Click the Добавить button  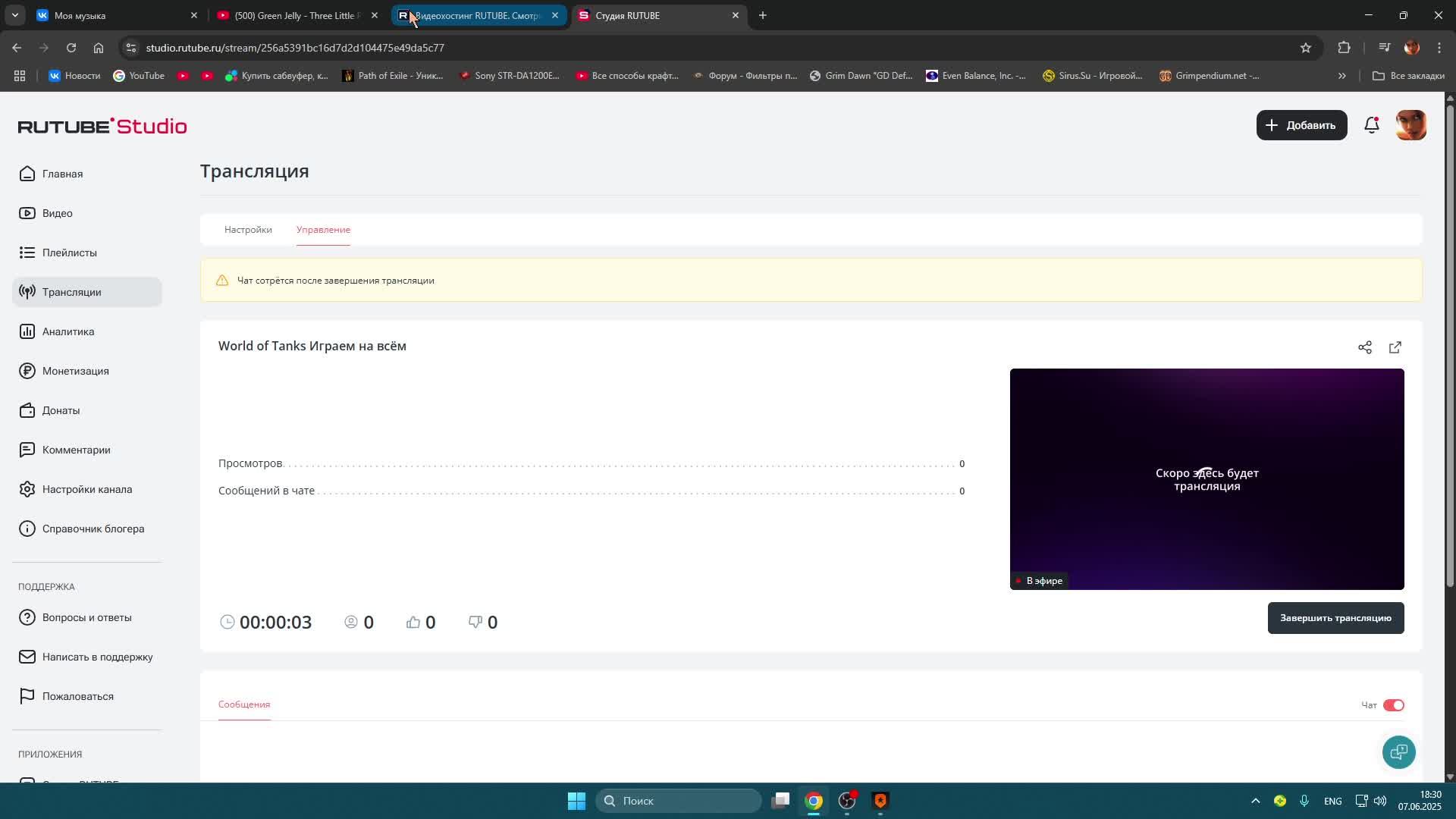coord(1301,125)
